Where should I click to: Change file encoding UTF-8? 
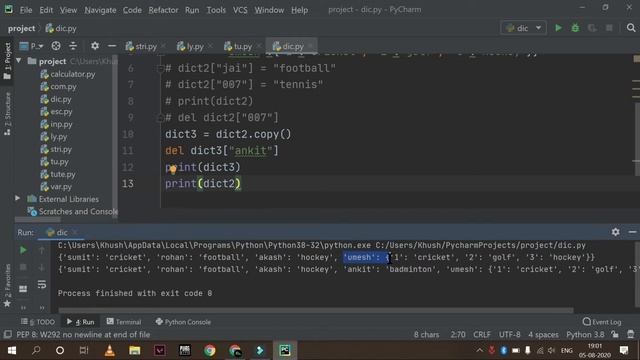pos(509,334)
